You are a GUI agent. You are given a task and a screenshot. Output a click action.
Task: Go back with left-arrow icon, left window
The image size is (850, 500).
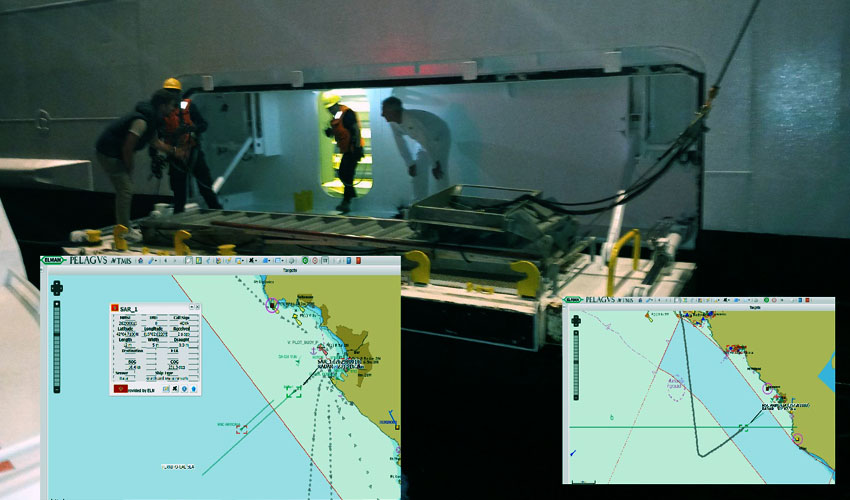[x=165, y=260]
